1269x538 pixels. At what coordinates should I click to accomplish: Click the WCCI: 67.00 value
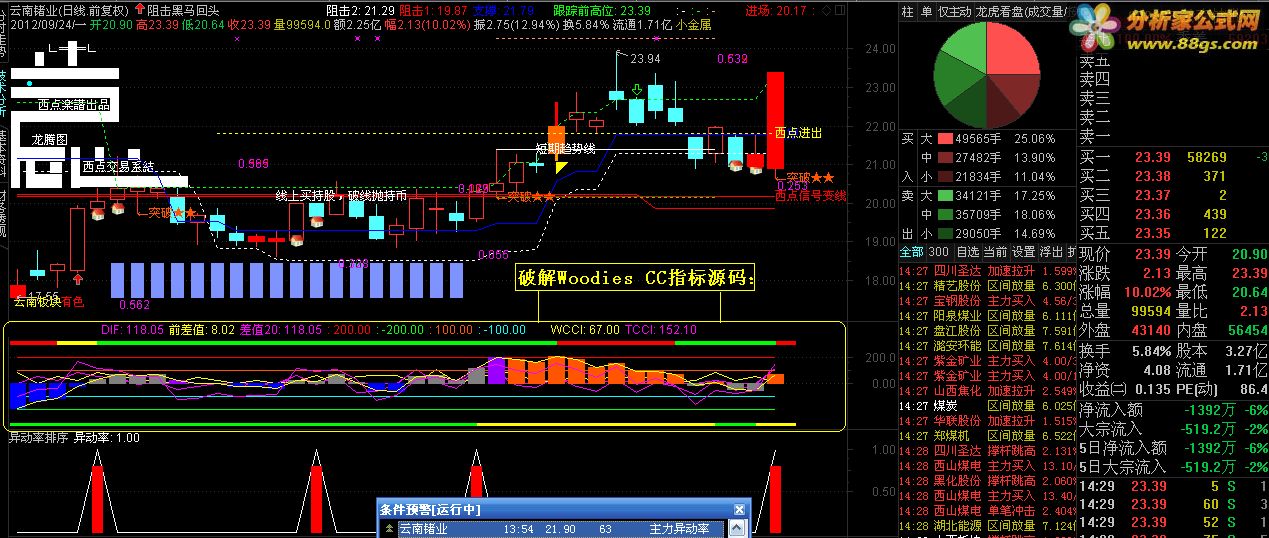click(x=584, y=329)
